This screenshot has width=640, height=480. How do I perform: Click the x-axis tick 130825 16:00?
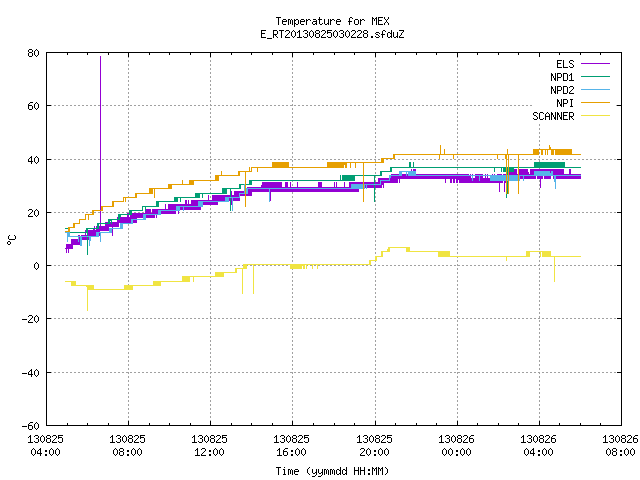(x=291, y=446)
